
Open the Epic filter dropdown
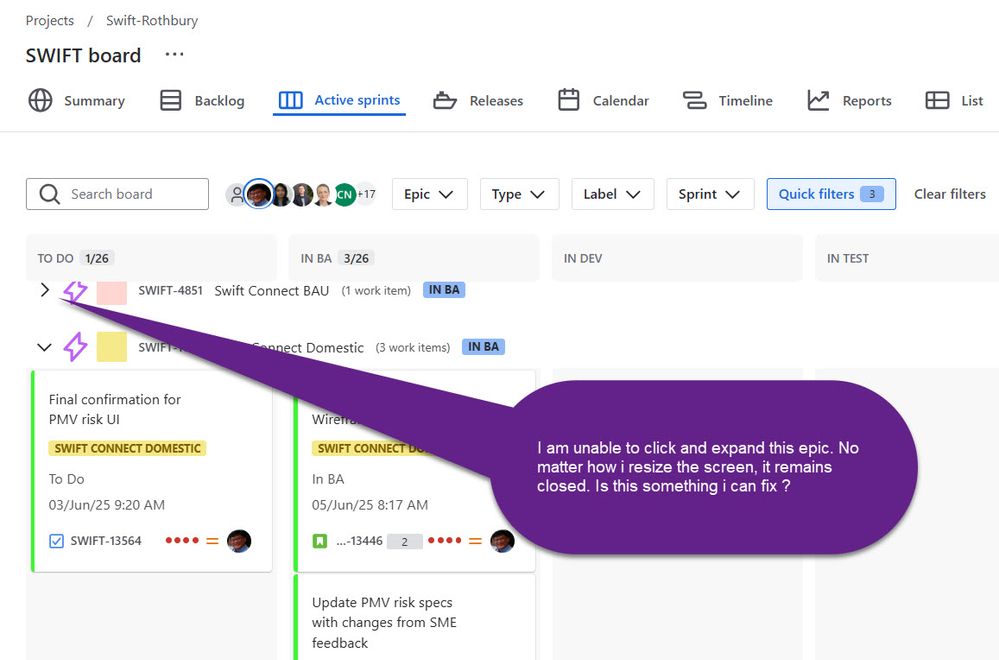429,194
